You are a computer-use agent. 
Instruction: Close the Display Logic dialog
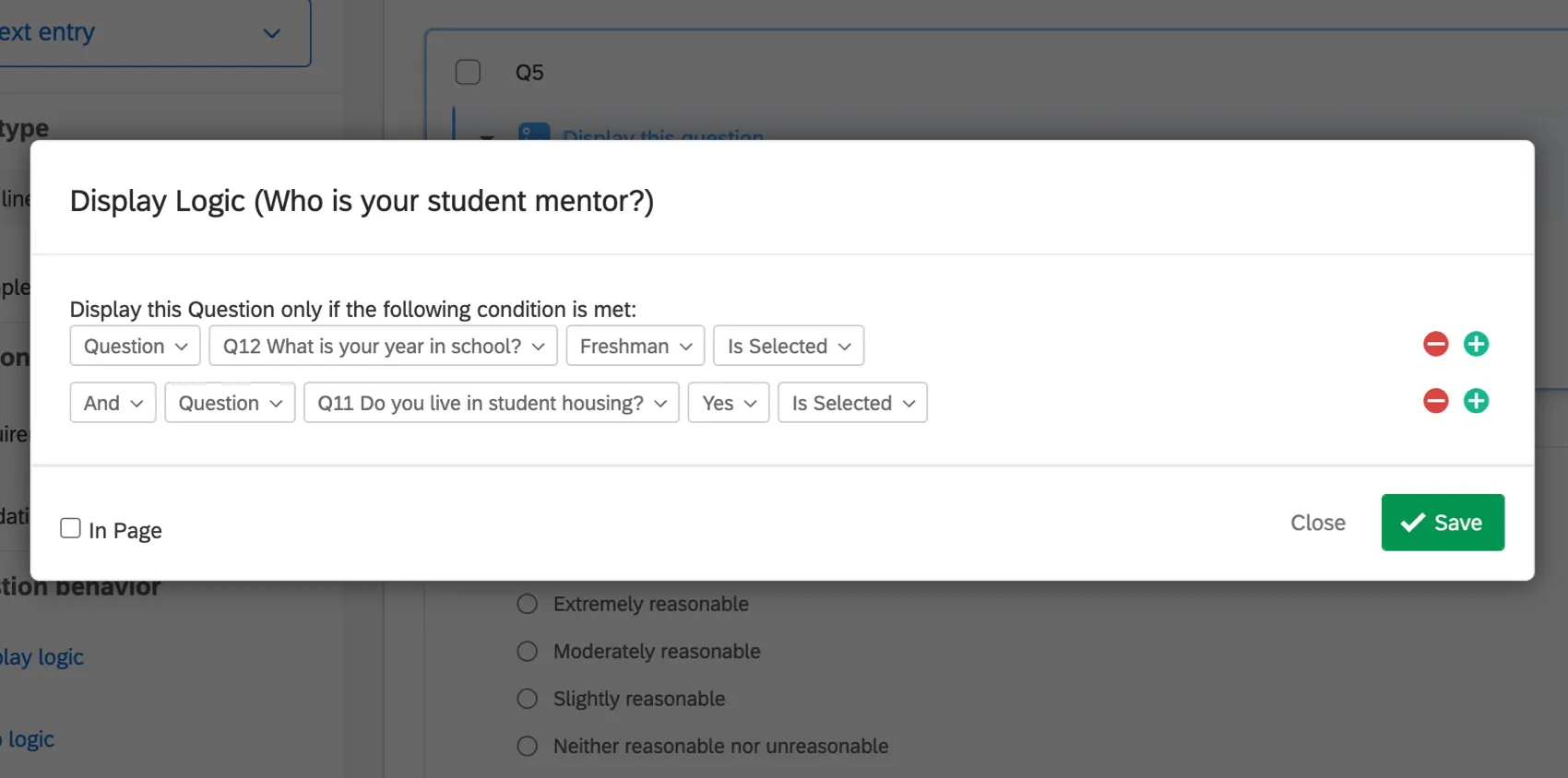1317,523
